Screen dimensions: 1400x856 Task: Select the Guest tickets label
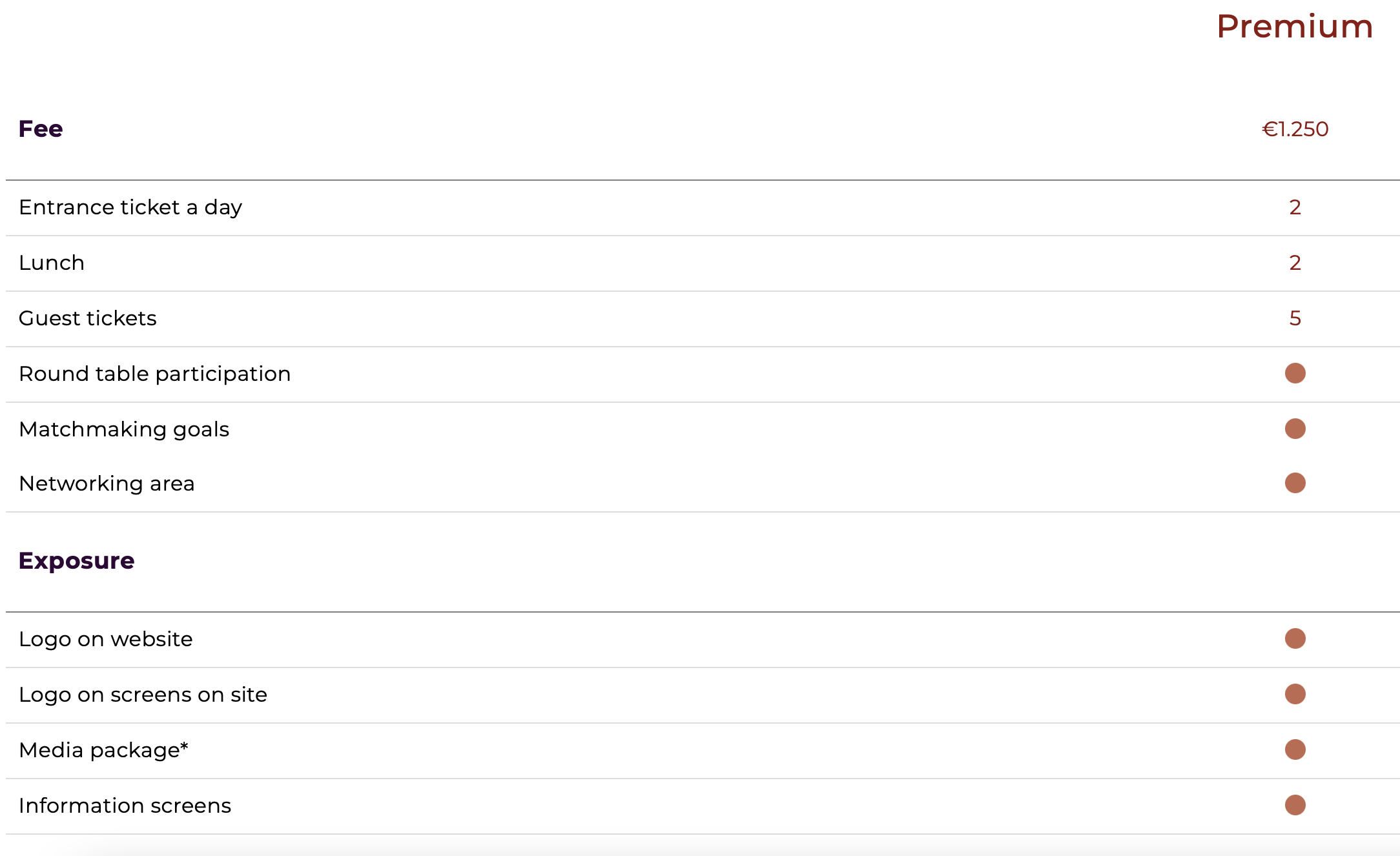pos(88,318)
